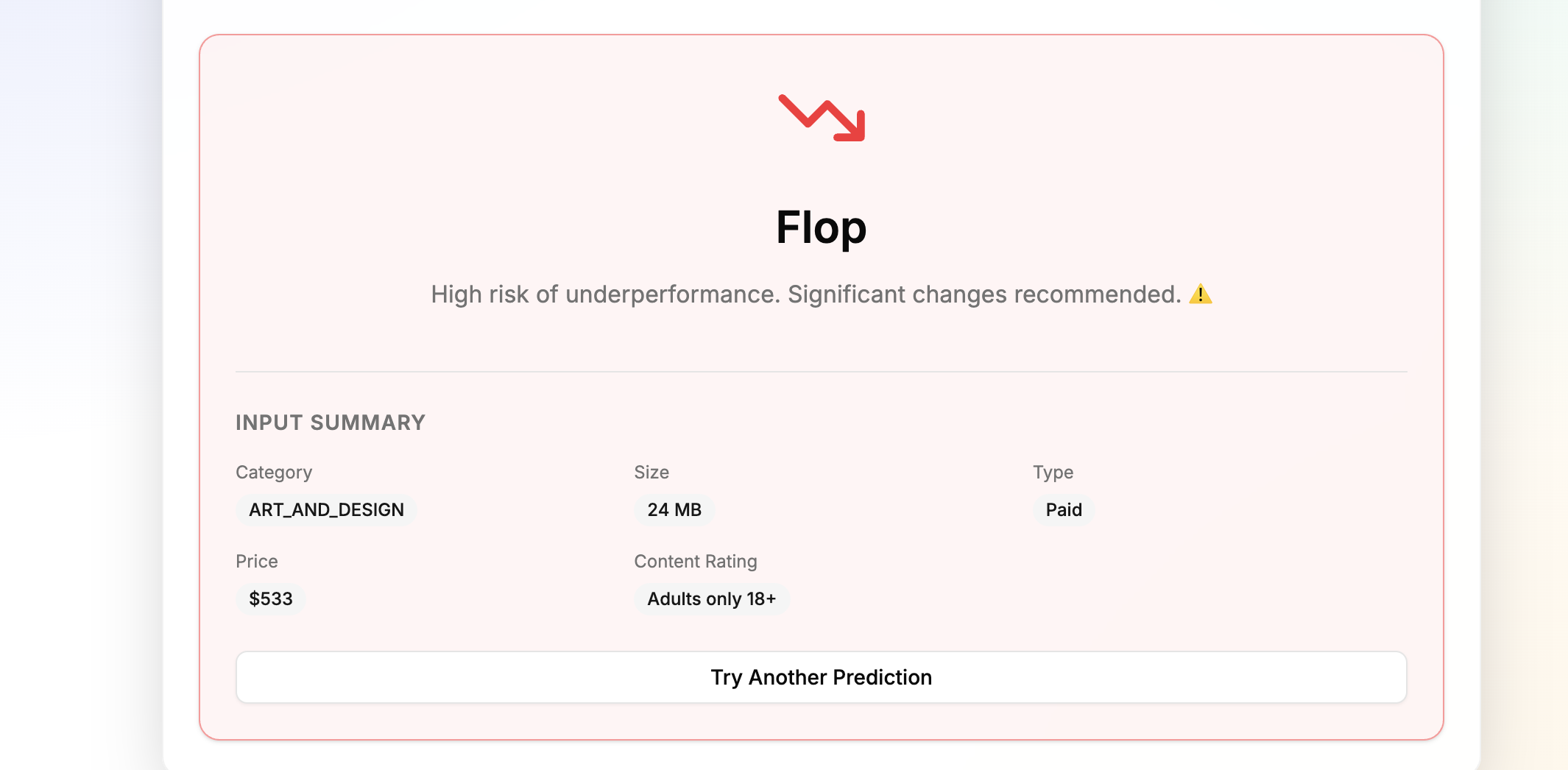Click the $533 price badge

(x=270, y=599)
